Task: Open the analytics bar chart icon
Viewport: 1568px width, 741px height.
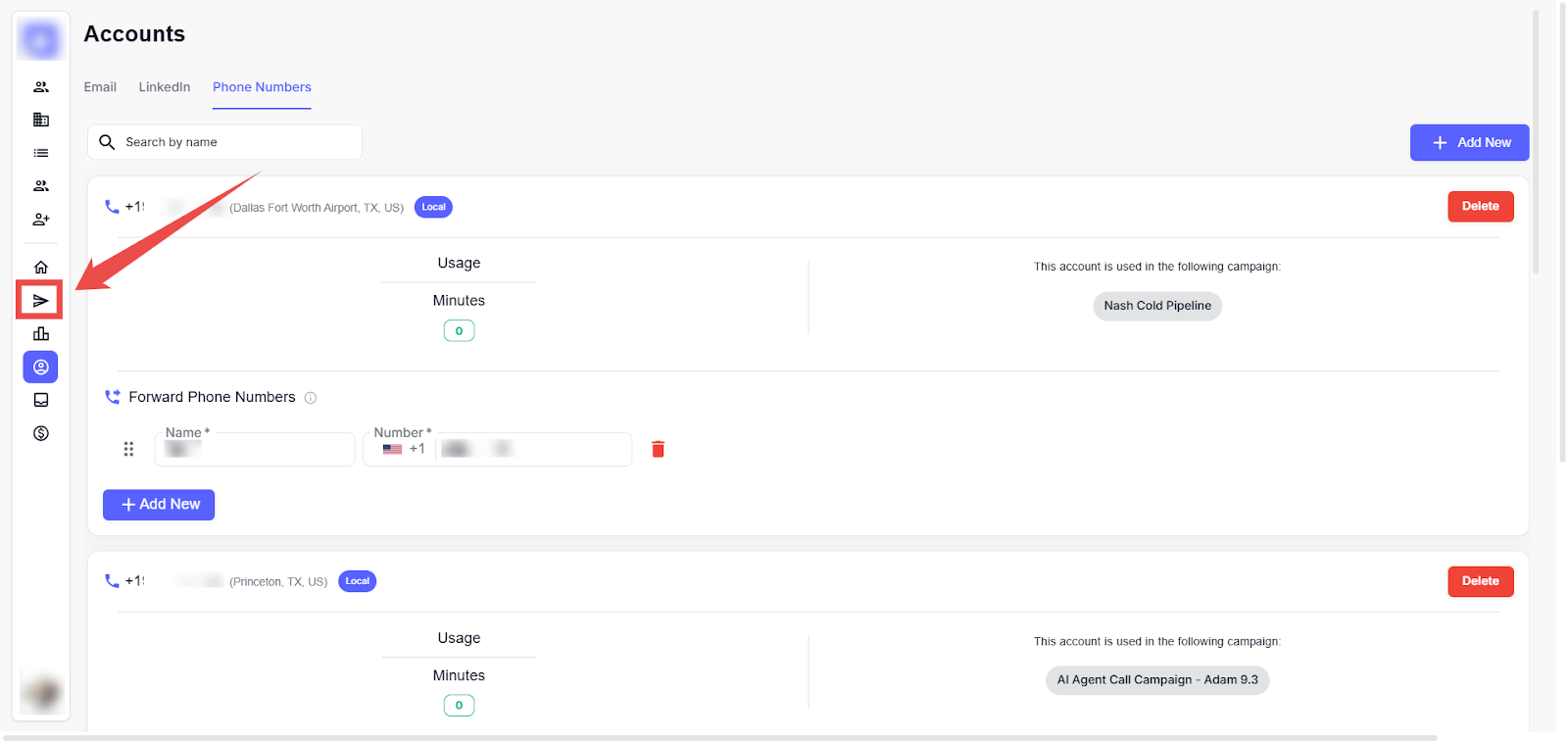Action: (x=40, y=333)
